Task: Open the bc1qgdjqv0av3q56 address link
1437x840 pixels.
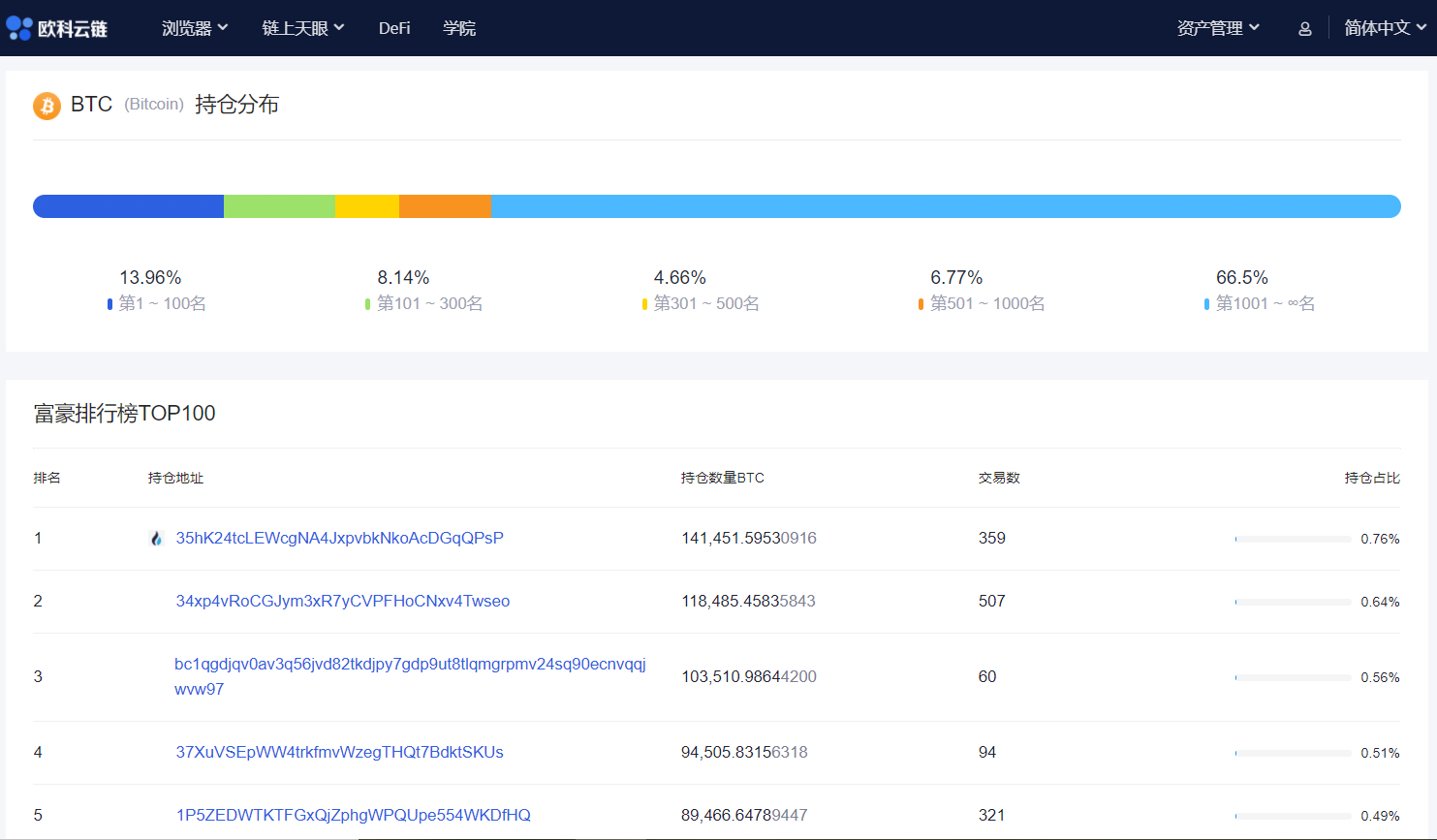Action: pyautogui.click(x=410, y=676)
